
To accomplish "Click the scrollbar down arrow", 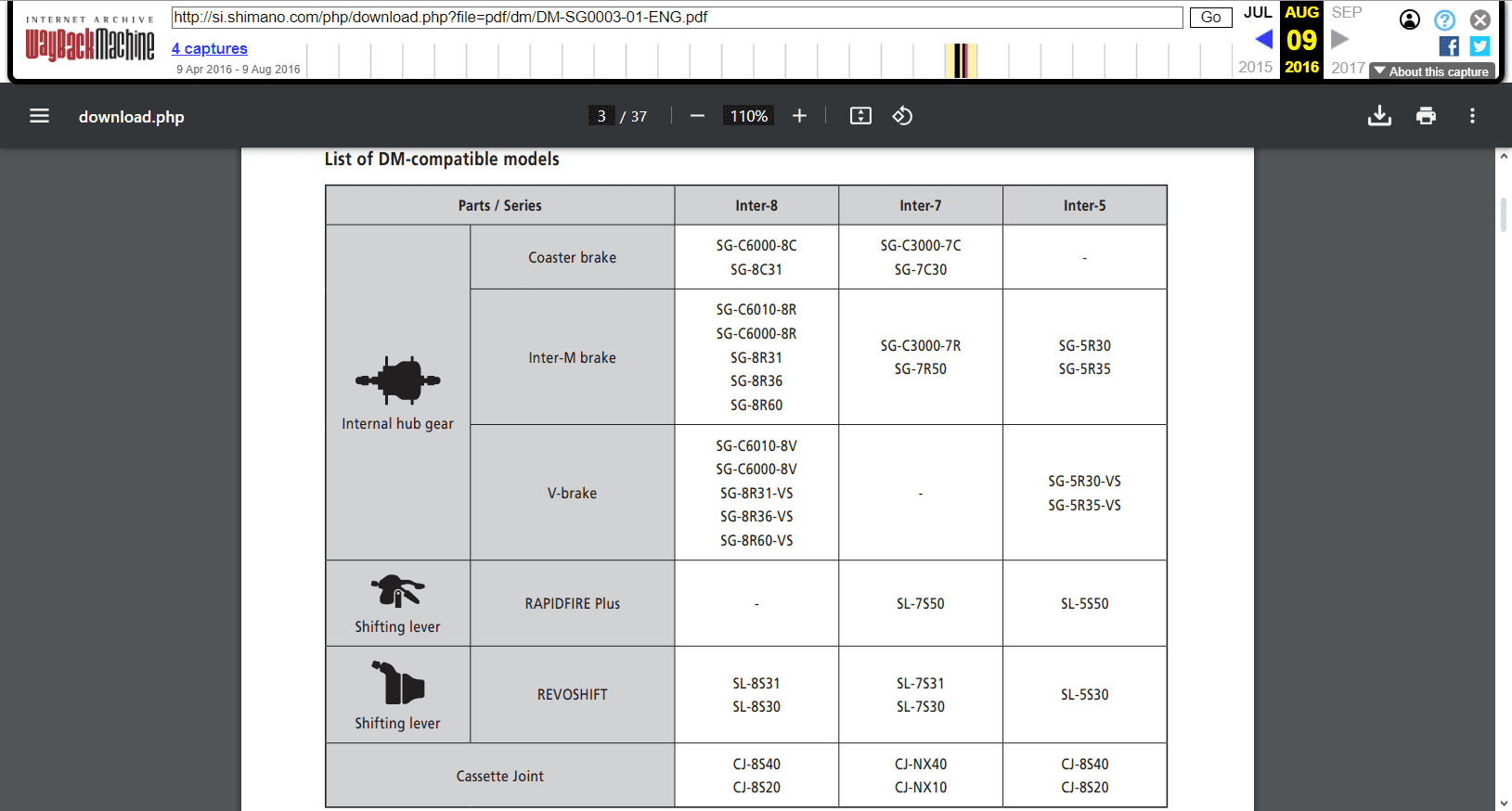I will click(1504, 804).
